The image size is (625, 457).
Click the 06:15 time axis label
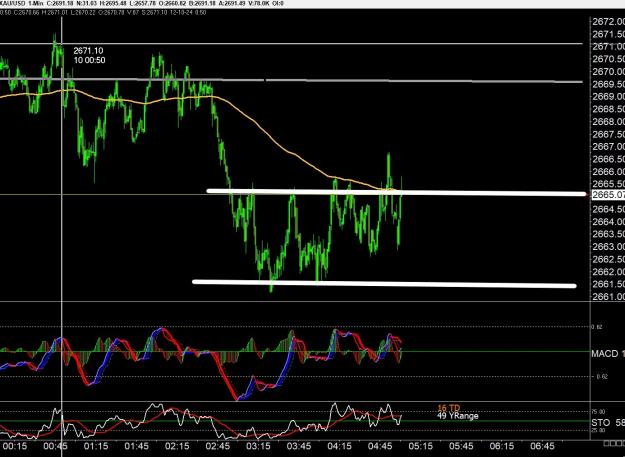click(502, 446)
